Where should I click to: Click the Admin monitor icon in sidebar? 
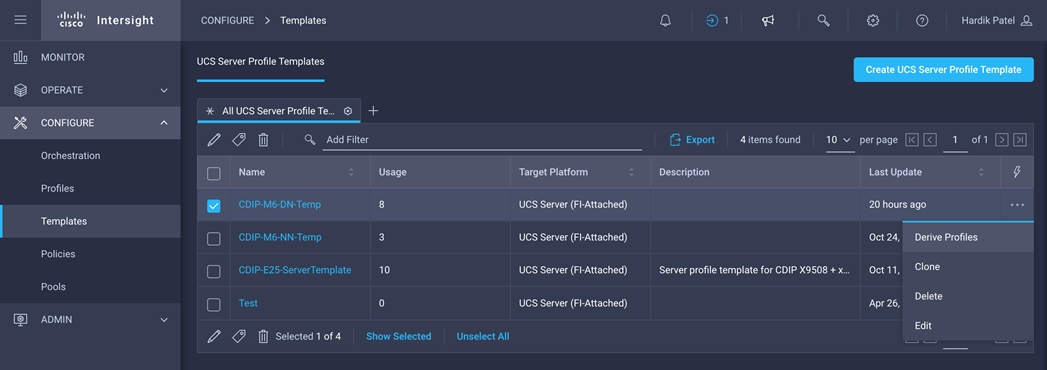(20, 320)
